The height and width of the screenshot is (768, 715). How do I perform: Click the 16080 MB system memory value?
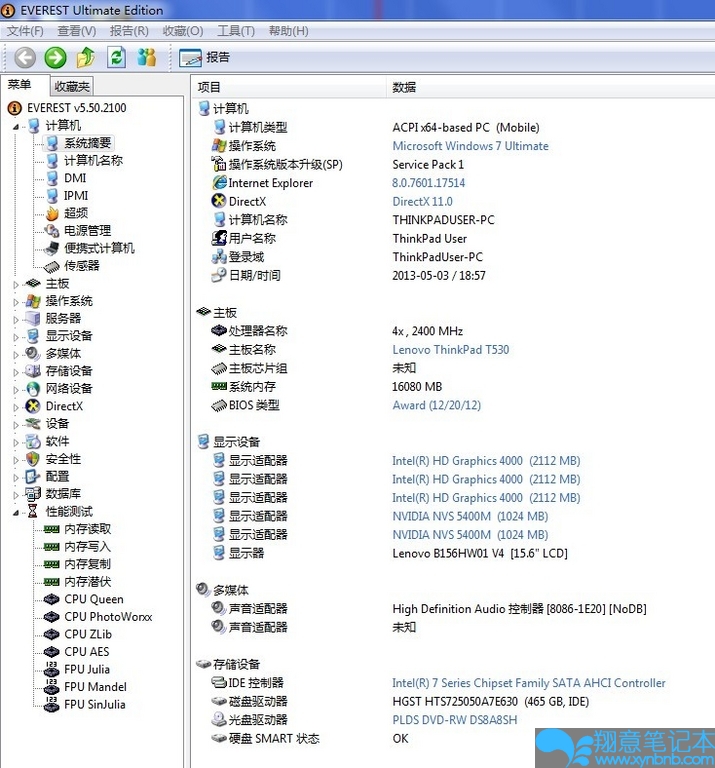(x=417, y=387)
